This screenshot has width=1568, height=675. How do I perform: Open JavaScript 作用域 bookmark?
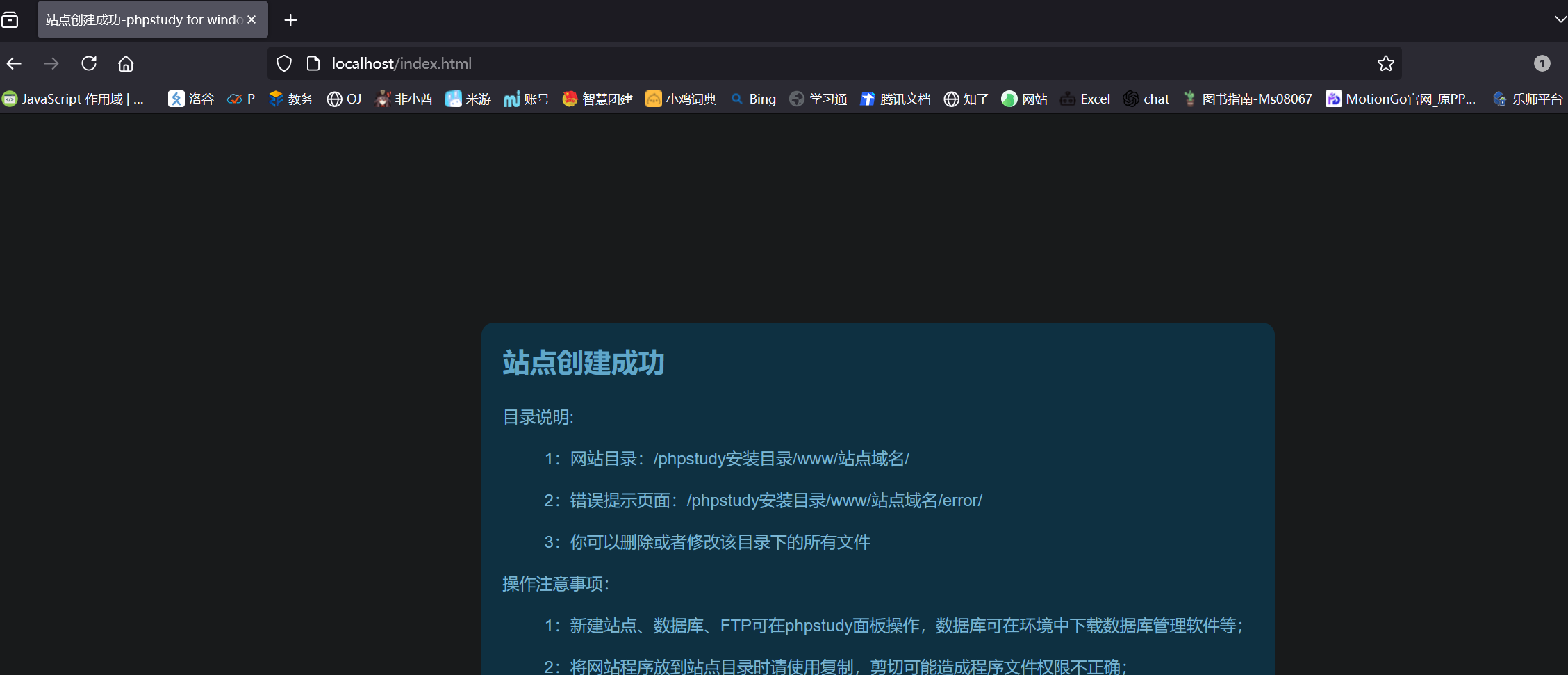click(73, 99)
